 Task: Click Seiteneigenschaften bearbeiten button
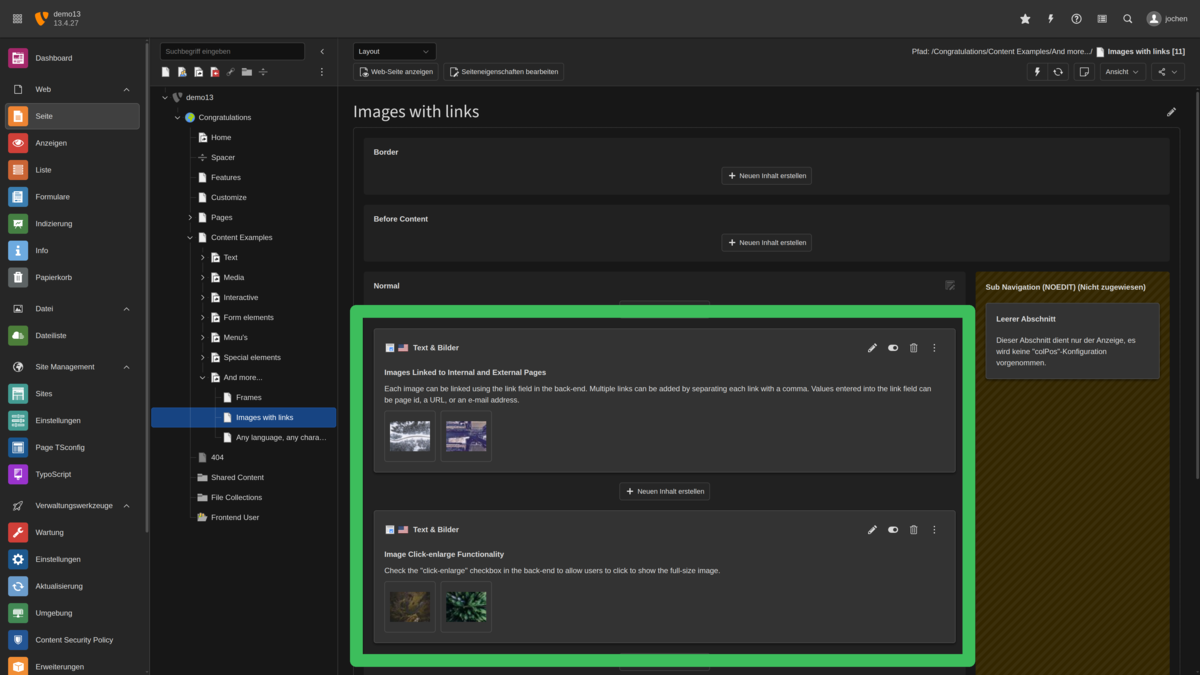click(x=503, y=72)
